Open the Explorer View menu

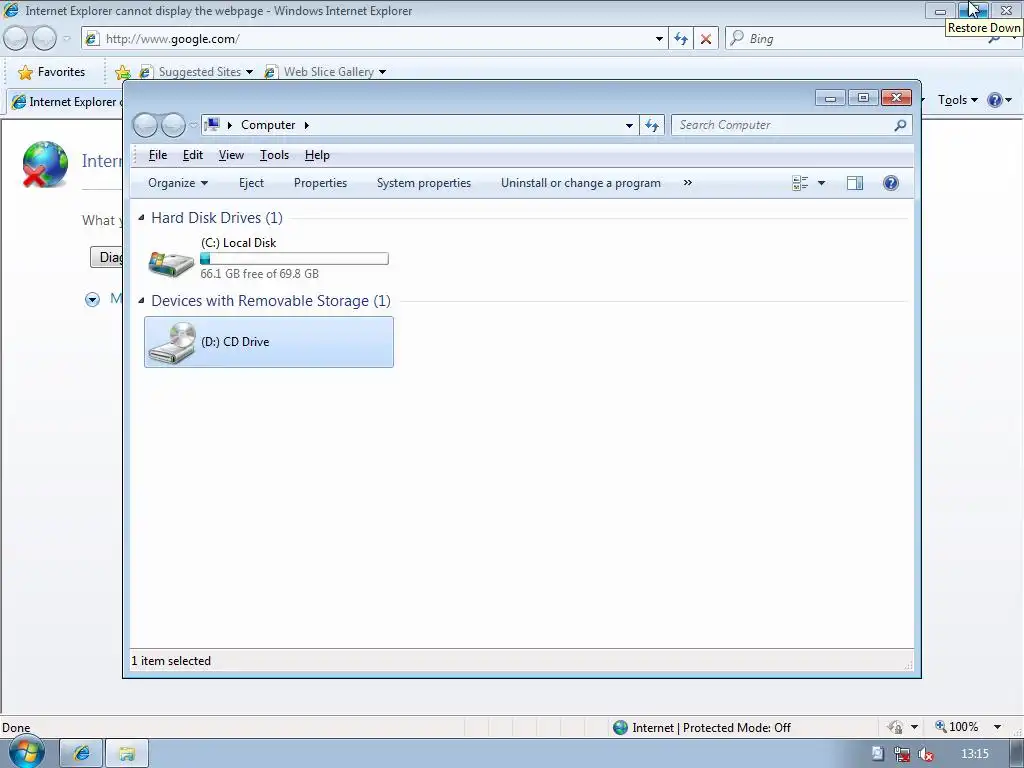[x=231, y=155]
